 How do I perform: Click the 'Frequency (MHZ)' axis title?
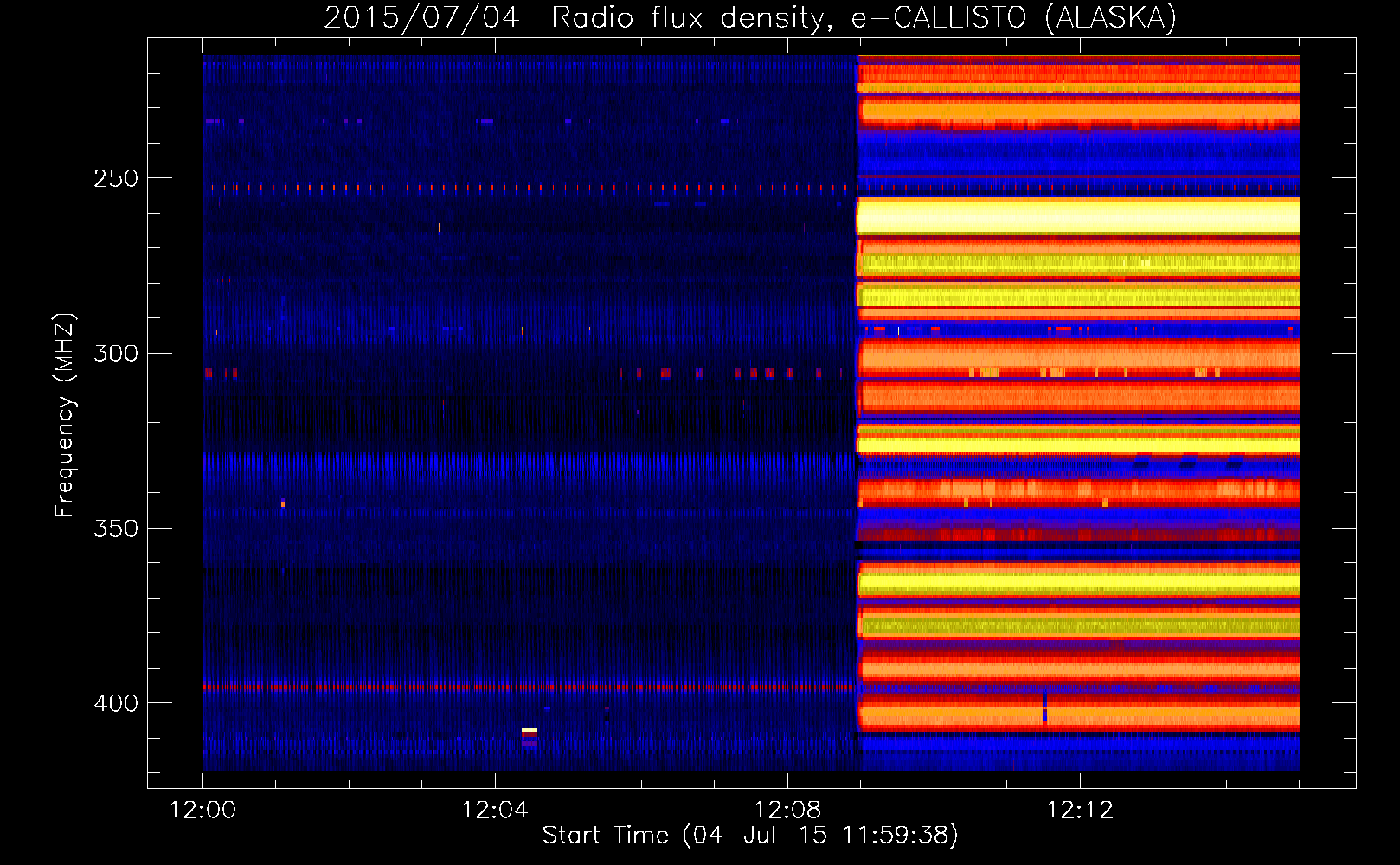pos(65,414)
